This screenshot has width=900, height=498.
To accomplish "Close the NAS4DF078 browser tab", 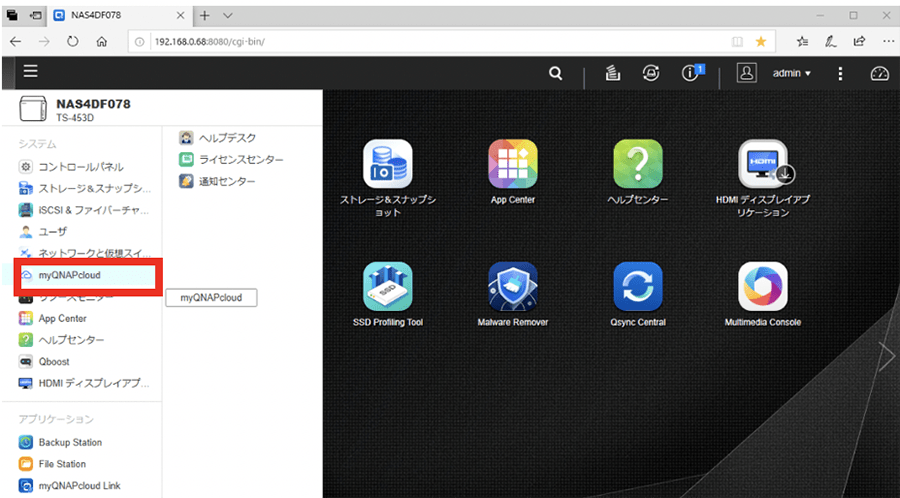I will click(180, 15).
